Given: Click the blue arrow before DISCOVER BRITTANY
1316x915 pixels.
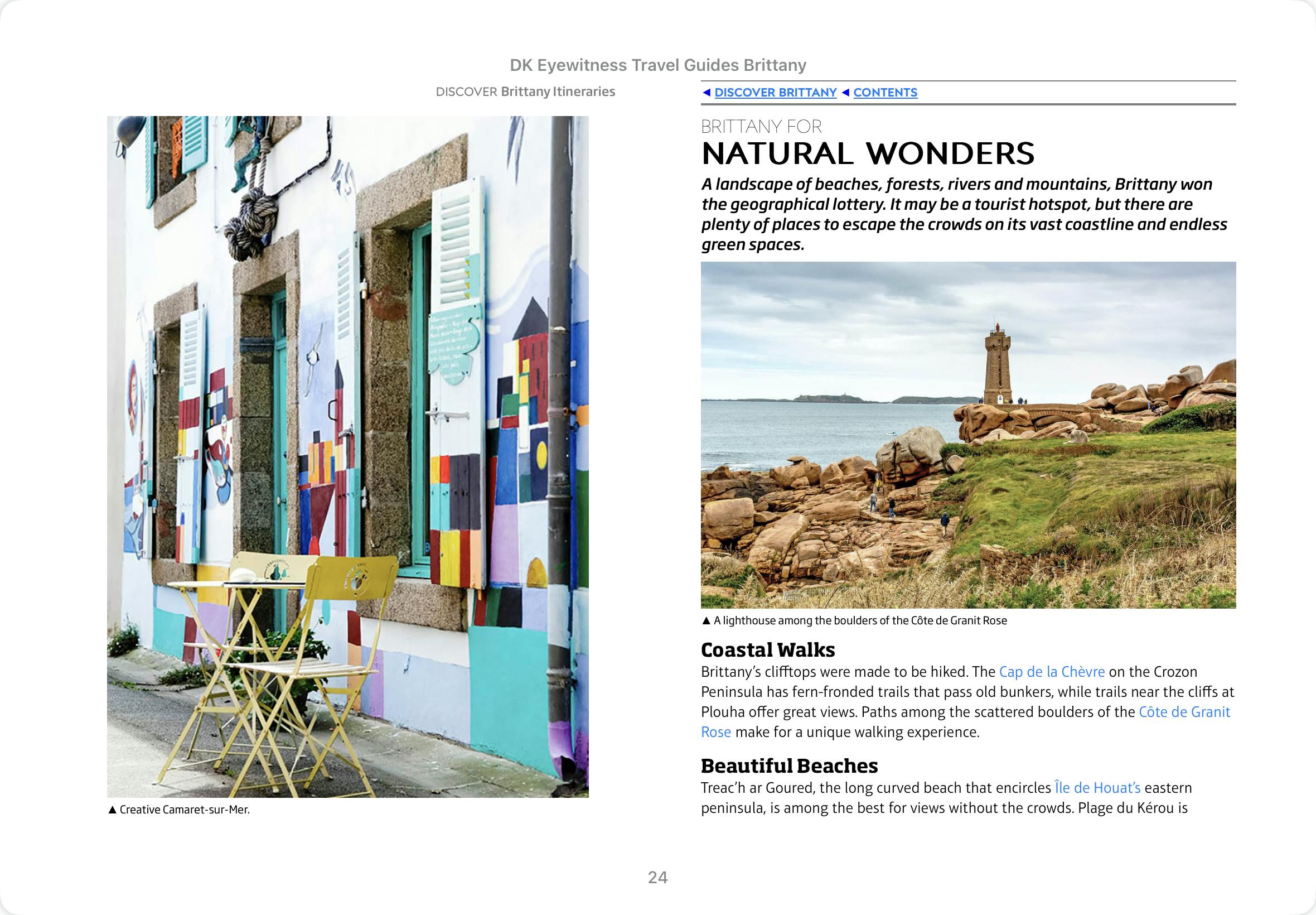Looking at the screenshot, I should 707,92.
